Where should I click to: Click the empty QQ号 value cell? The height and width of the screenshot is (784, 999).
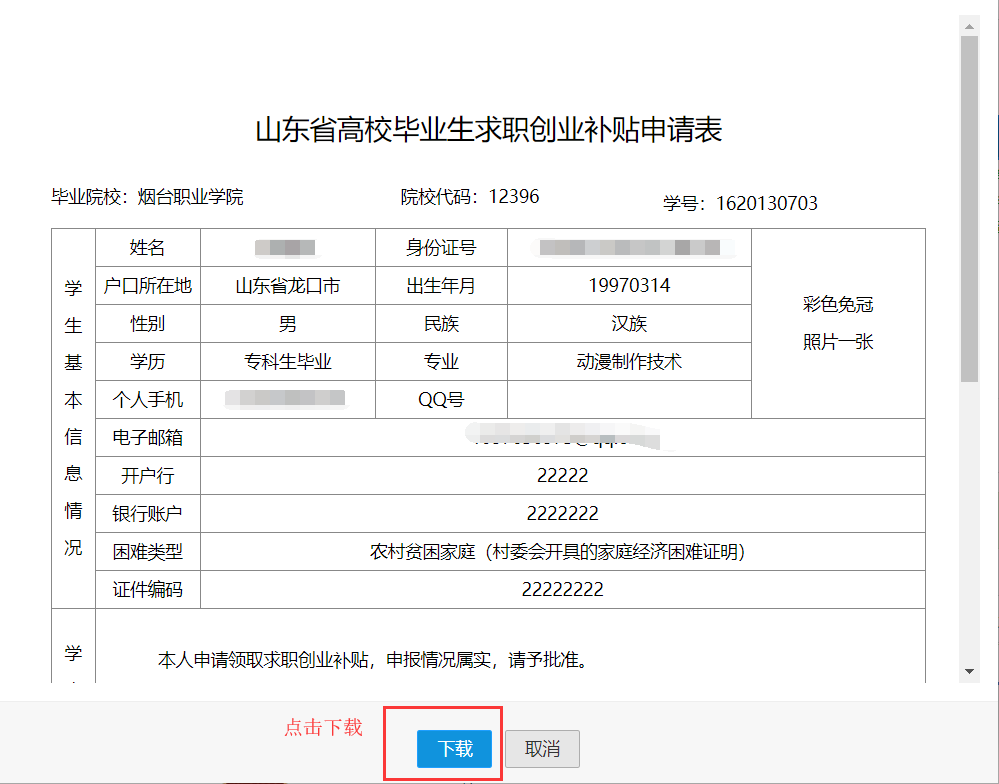coord(629,400)
